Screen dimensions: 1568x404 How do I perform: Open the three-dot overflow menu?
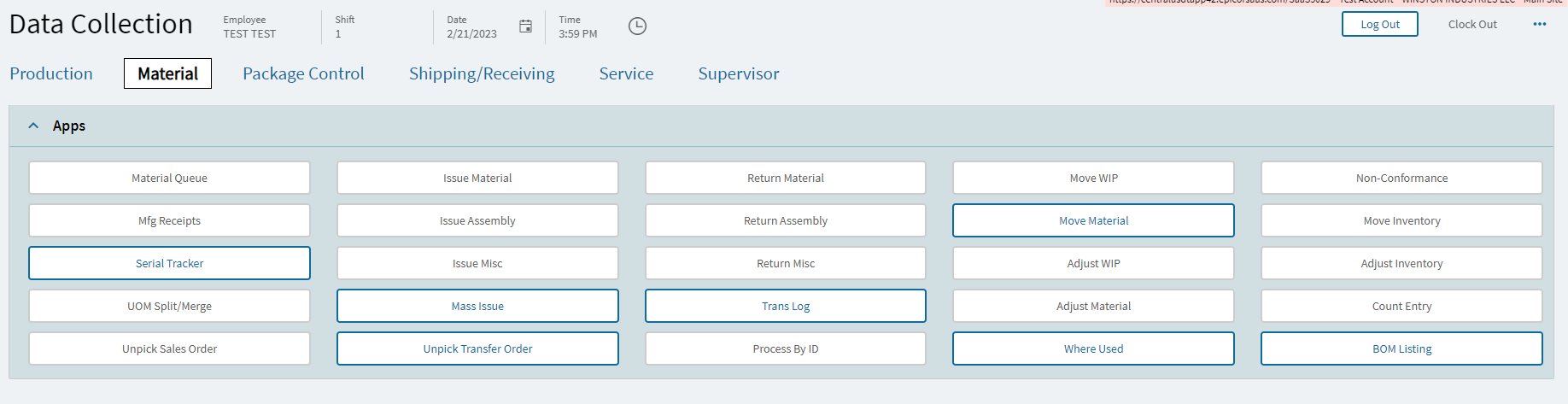click(x=1539, y=25)
